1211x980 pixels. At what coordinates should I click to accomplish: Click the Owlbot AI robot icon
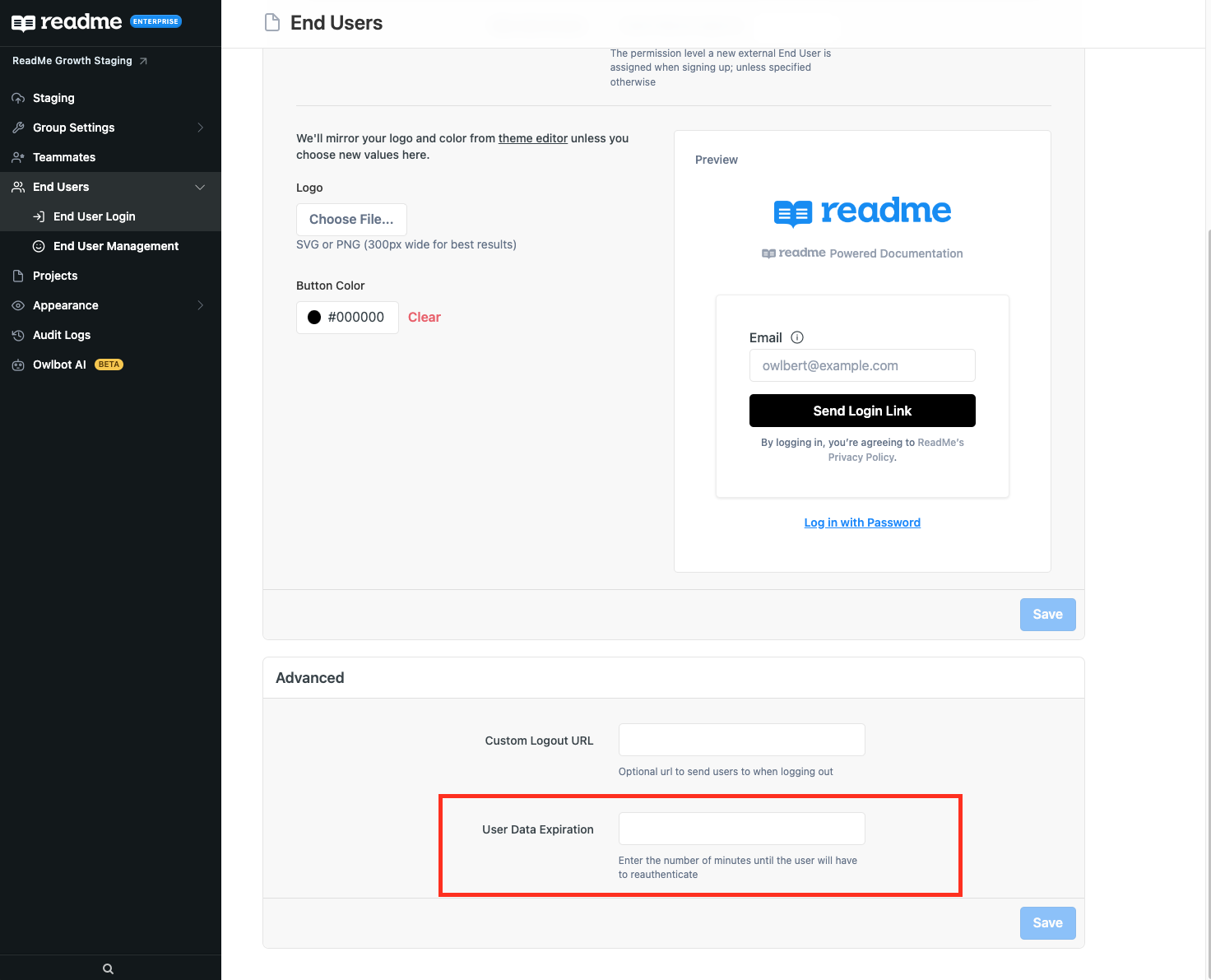(18, 365)
